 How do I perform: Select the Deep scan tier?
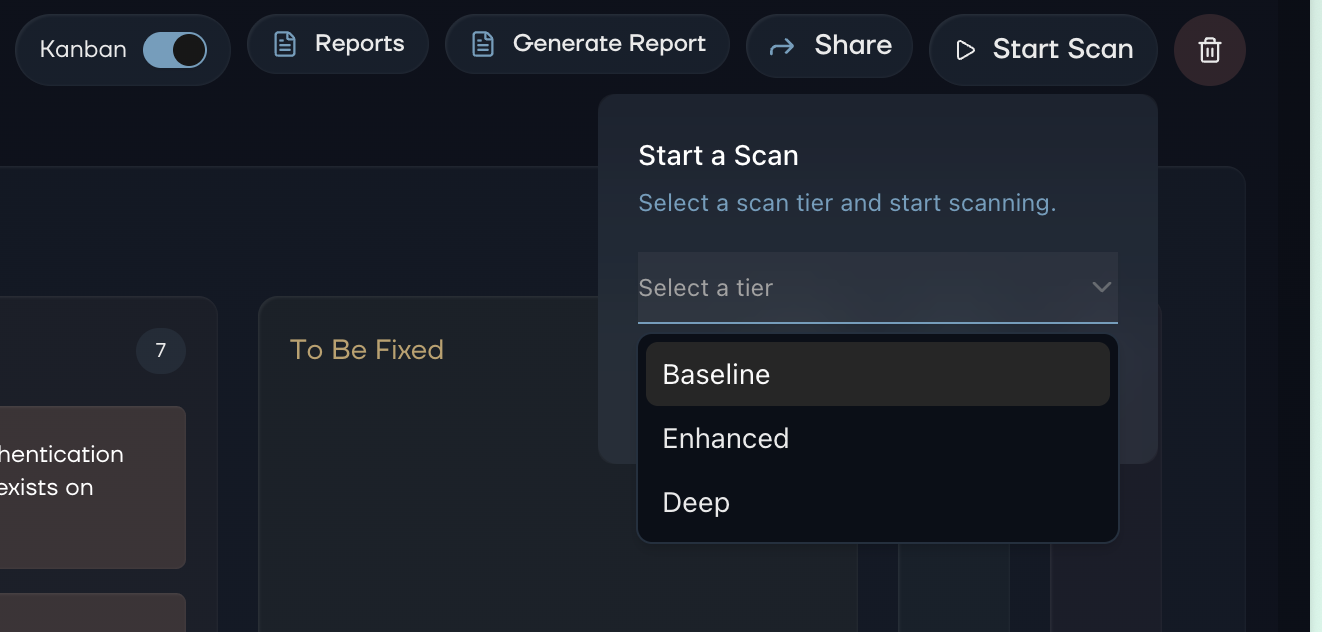[878, 502]
